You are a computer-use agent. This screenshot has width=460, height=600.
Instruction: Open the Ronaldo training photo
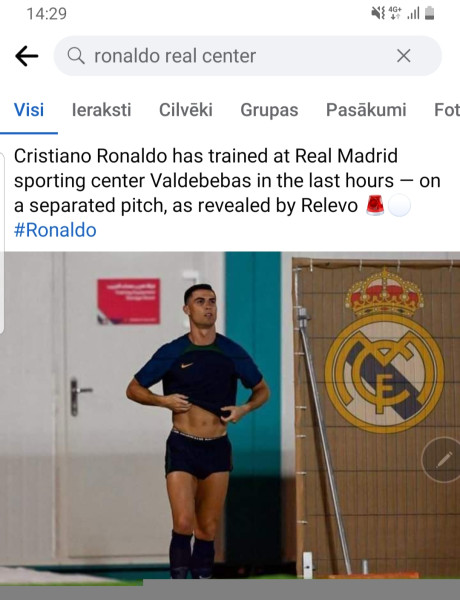point(230,415)
